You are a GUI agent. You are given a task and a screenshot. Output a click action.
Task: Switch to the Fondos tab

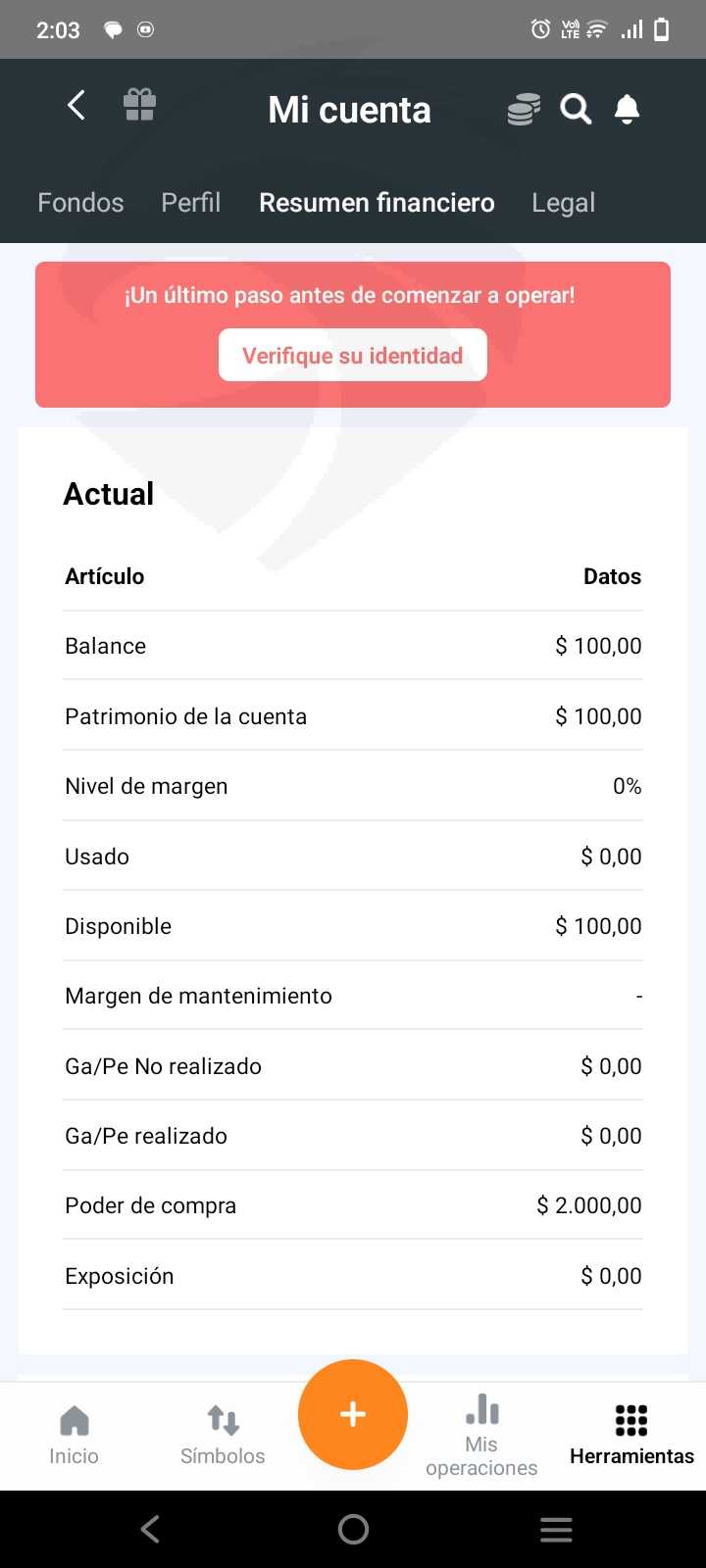coord(80,203)
